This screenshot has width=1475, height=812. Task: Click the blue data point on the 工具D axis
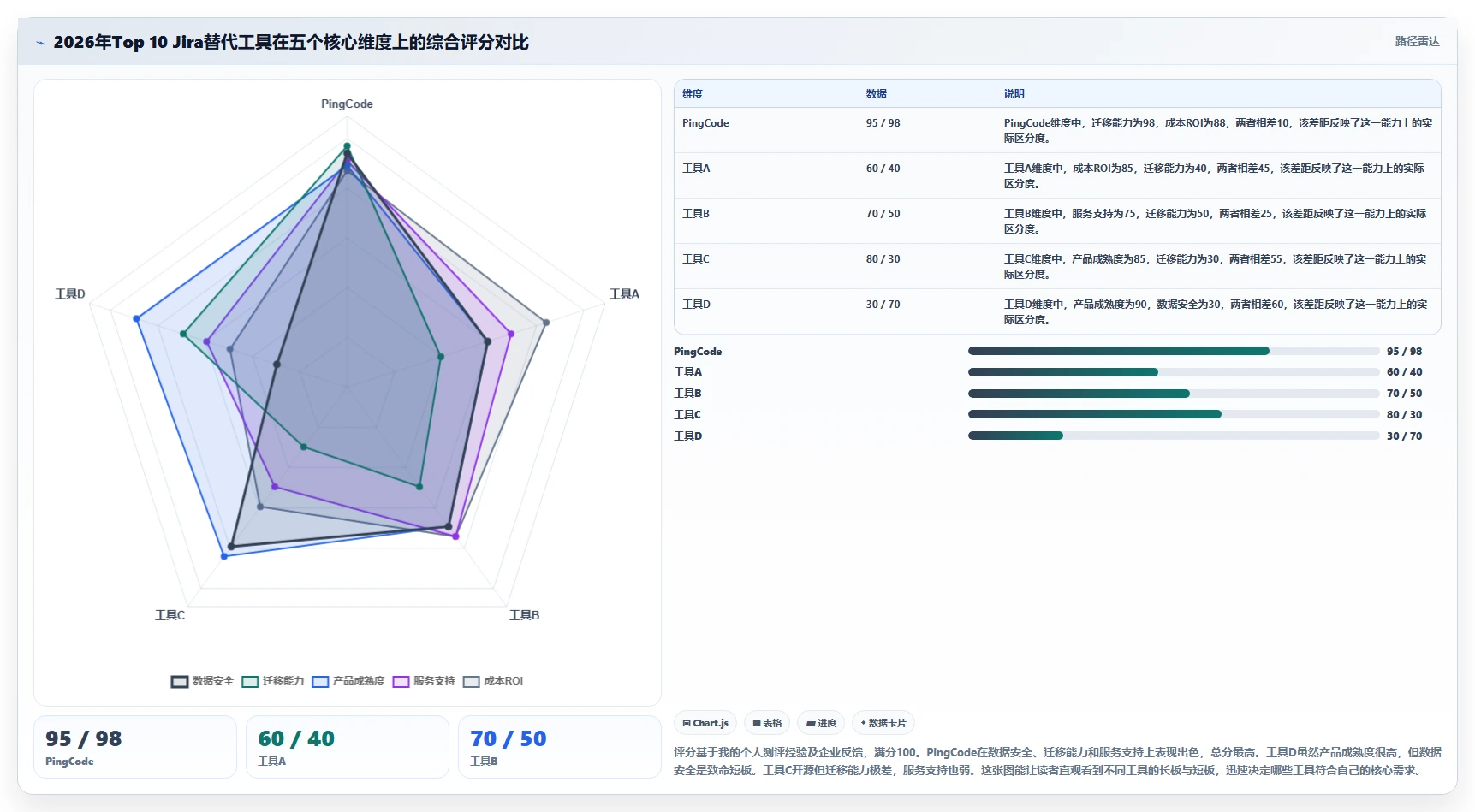click(x=136, y=318)
